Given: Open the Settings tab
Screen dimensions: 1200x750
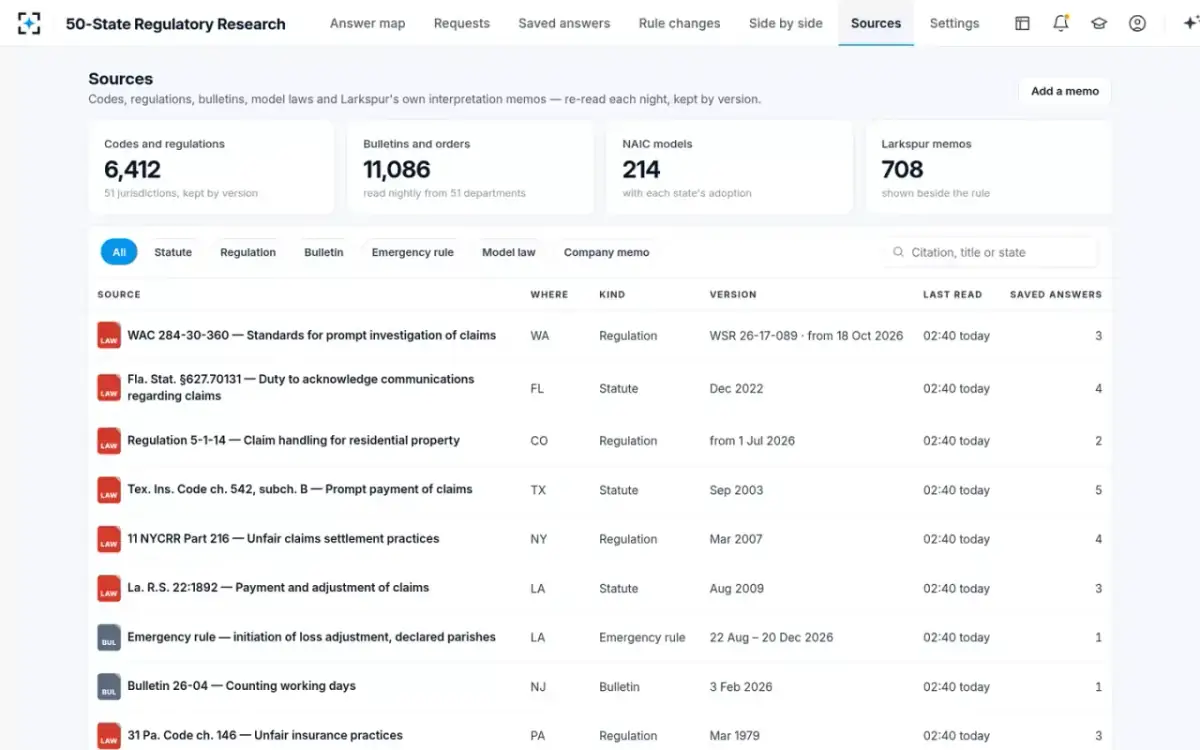Looking at the screenshot, I should pos(954,23).
